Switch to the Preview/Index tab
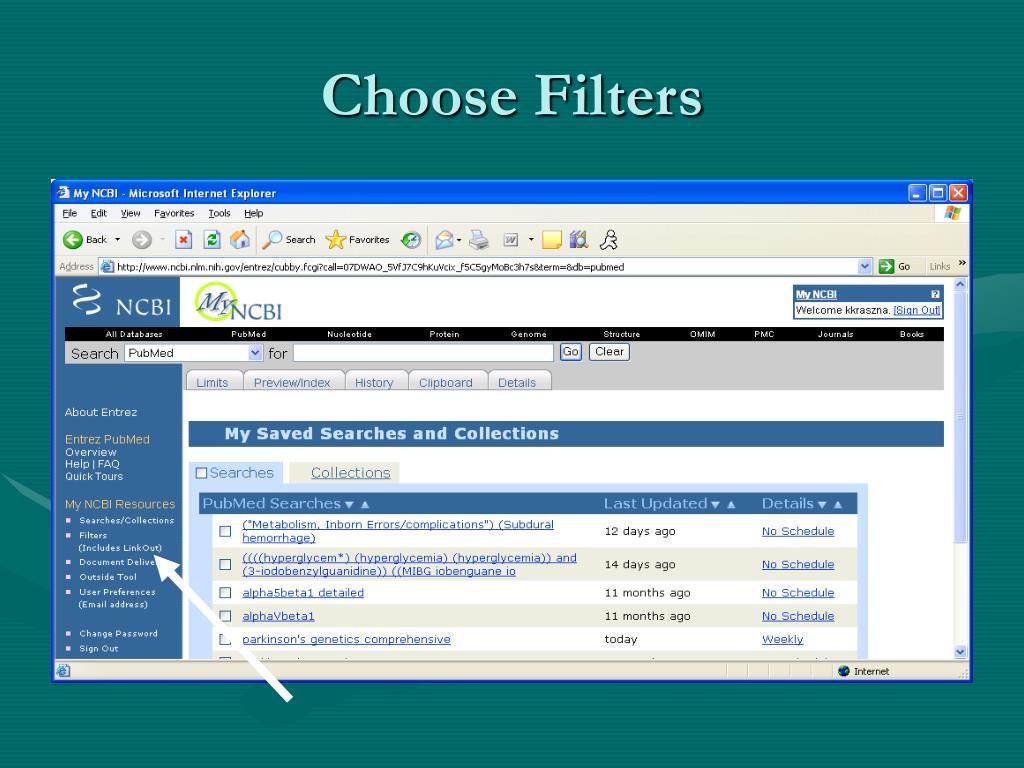 [292, 381]
